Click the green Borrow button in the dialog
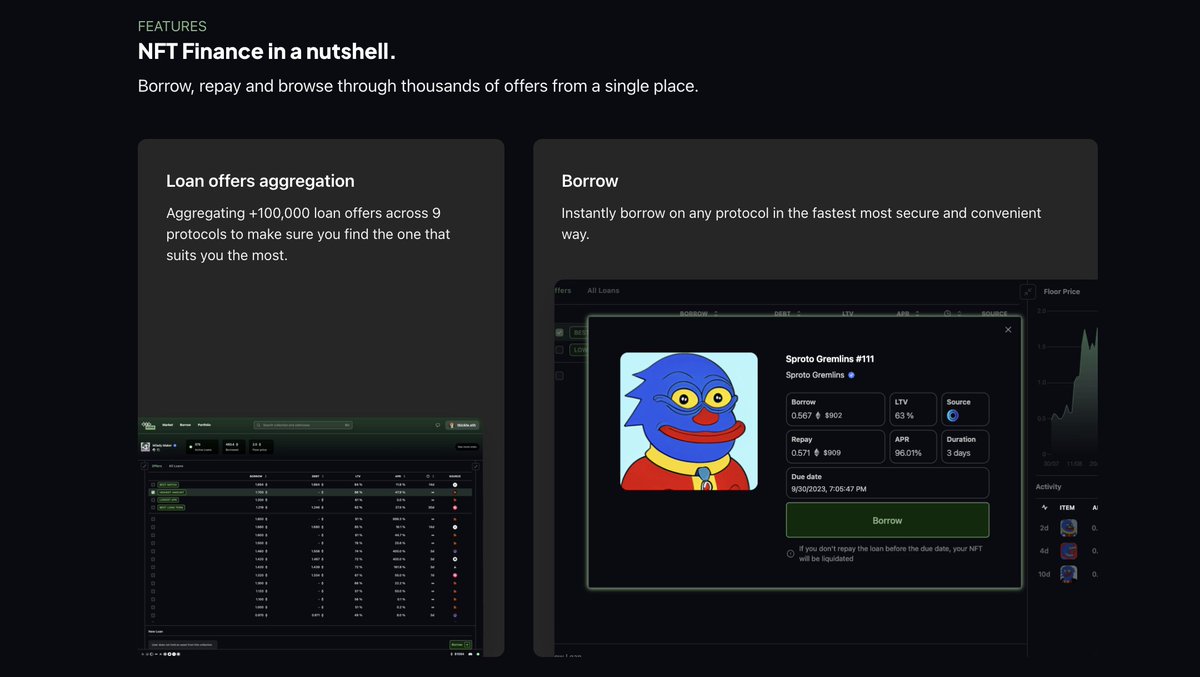The height and width of the screenshot is (677, 1200). (887, 520)
